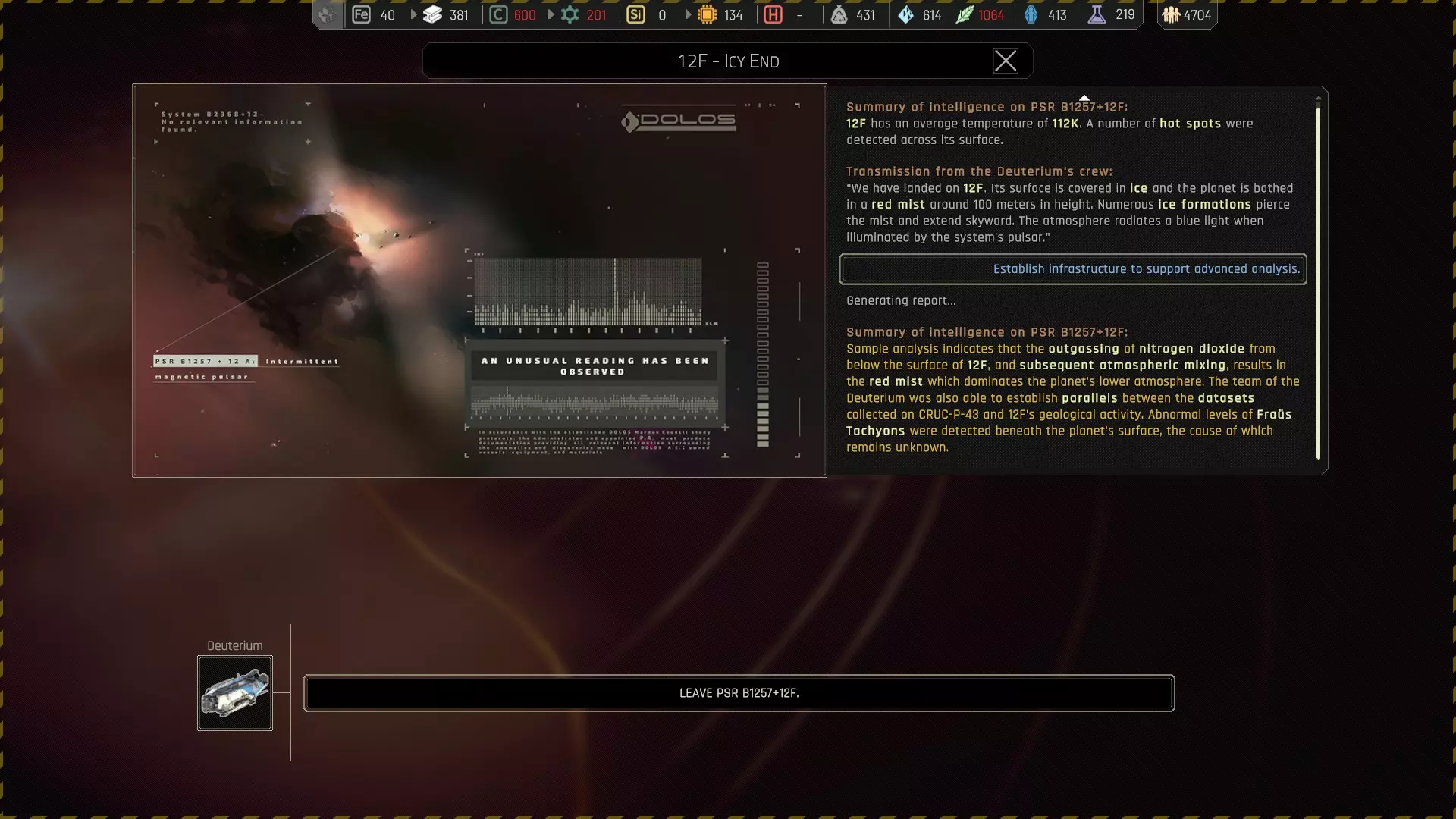
Task: Click the purple flask science icon
Action: [1097, 14]
